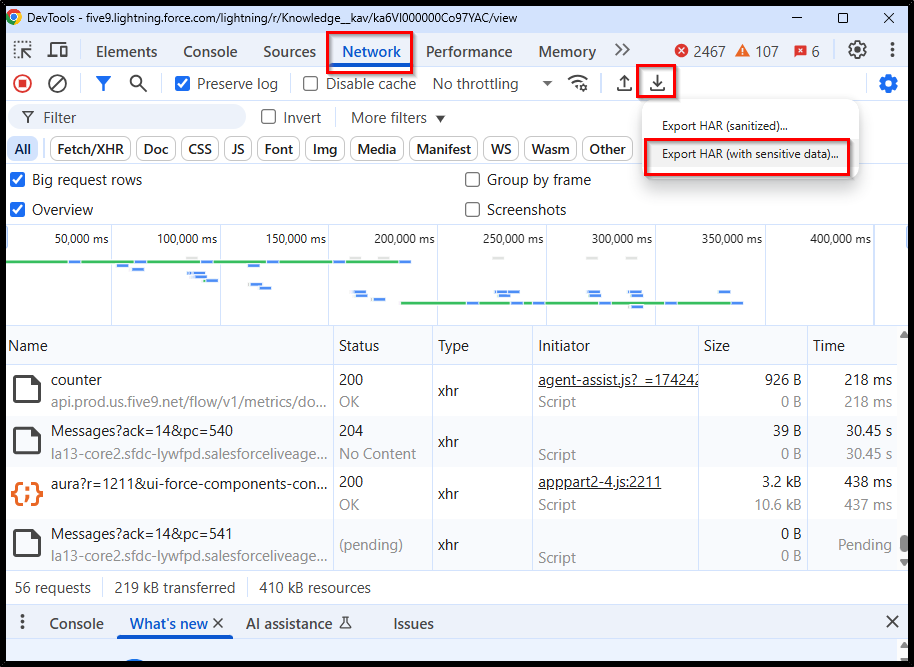The width and height of the screenshot is (914, 667).
Task: Open Network settings blue gear
Action: [888, 84]
